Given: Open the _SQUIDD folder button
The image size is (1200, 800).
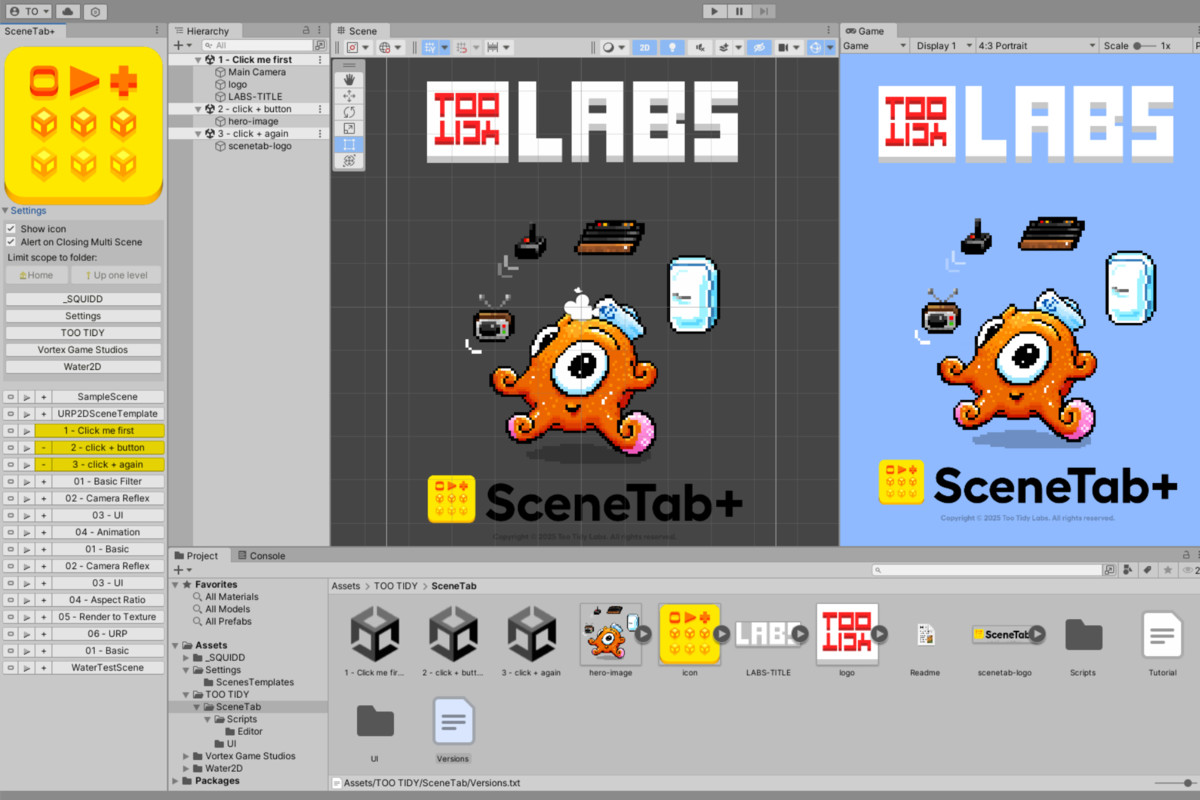Looking at the screenshot, I should (x=83, y=299).
